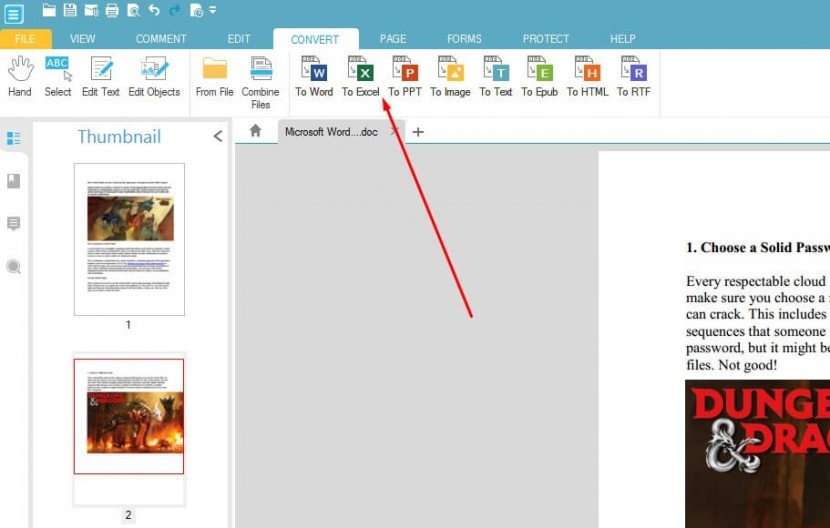The height and width of the screenshot is (528, 830).
Task: Click the Print icon
Action: coord(112,10)
